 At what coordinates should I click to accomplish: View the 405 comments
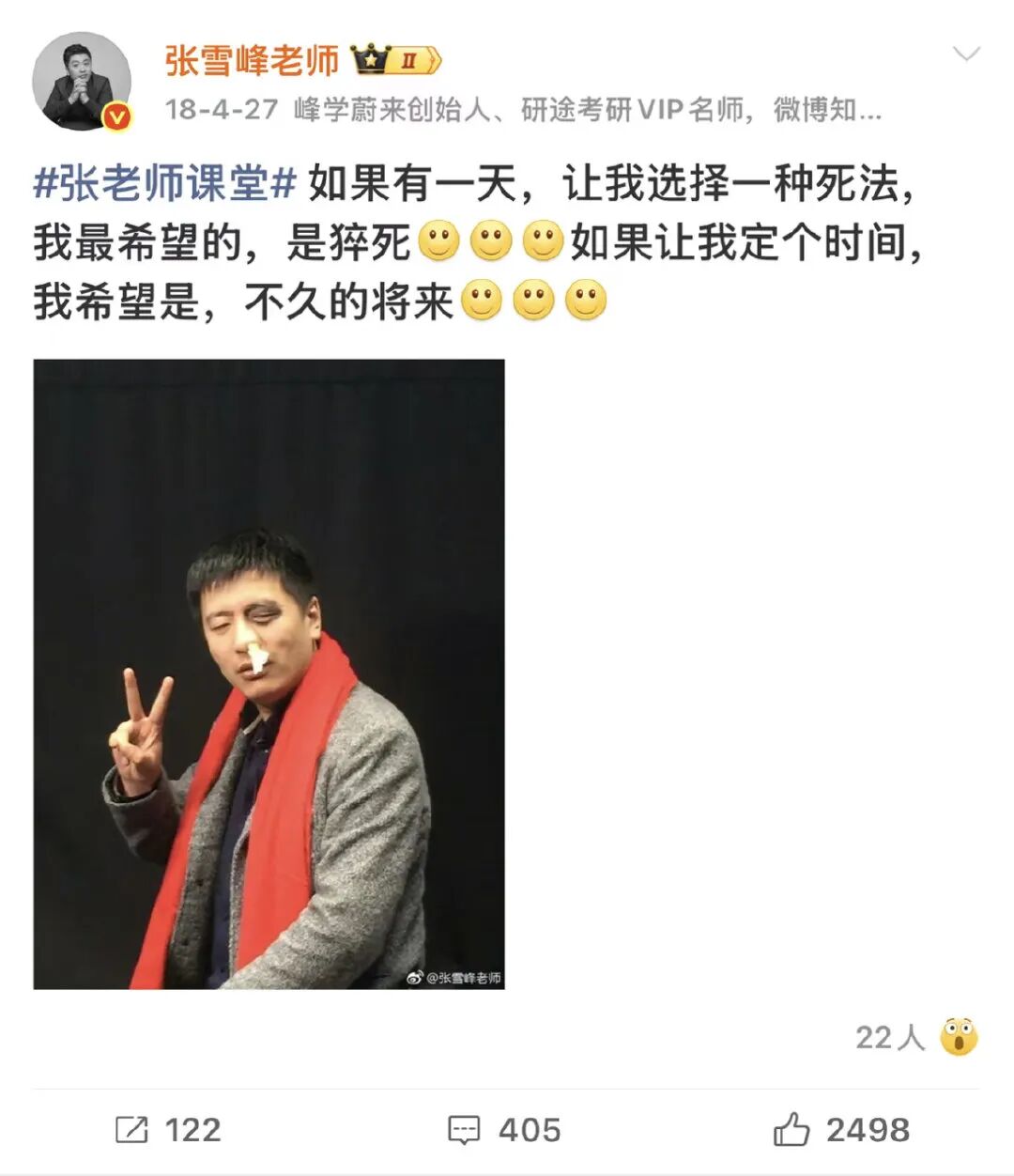(530, 1129)
